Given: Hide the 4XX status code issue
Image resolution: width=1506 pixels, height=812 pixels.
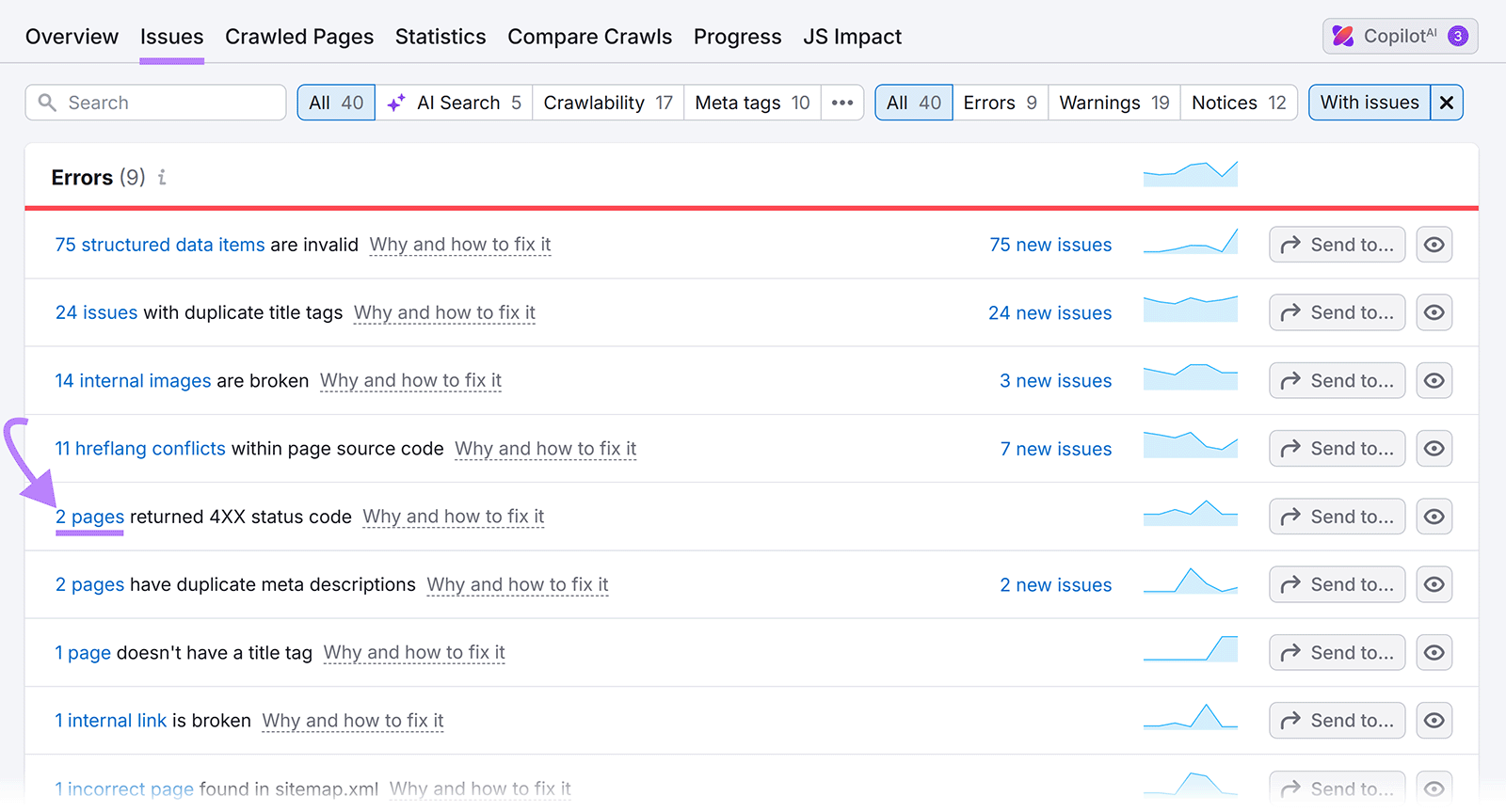Looking at the screenshot, I should (1434, 517).
